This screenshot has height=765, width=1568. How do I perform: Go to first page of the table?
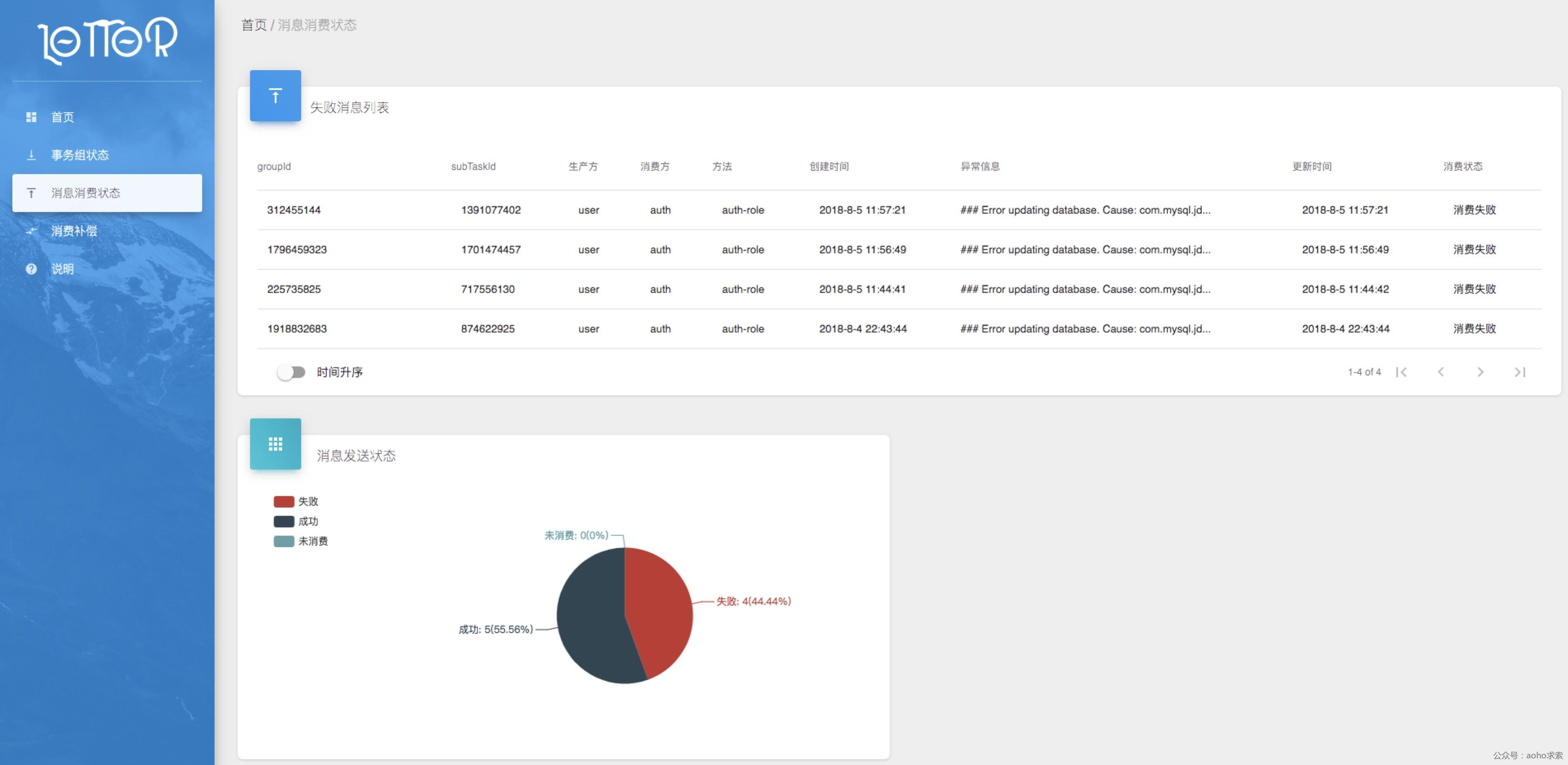click(x=1401, y=372)
